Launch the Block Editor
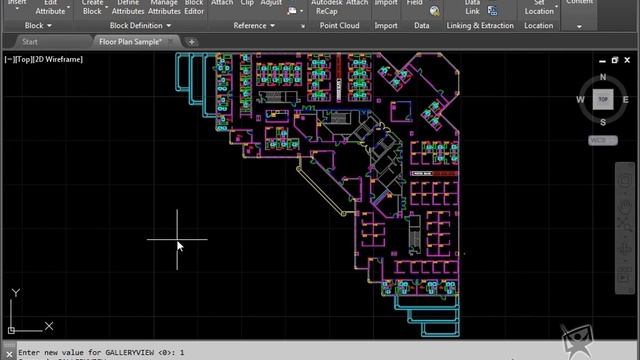Viewport: 640px width, 360px height. (194, 7)
